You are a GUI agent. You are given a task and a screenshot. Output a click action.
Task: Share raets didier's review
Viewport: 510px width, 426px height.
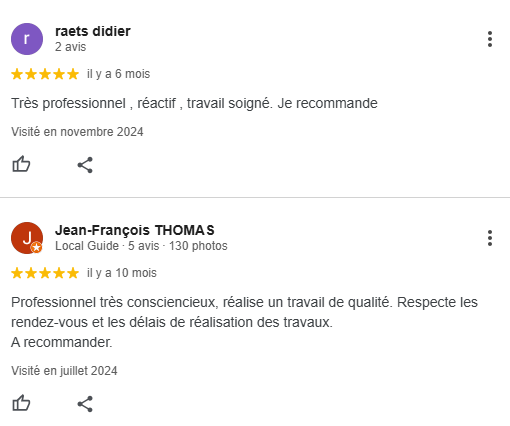coord(85,165)
